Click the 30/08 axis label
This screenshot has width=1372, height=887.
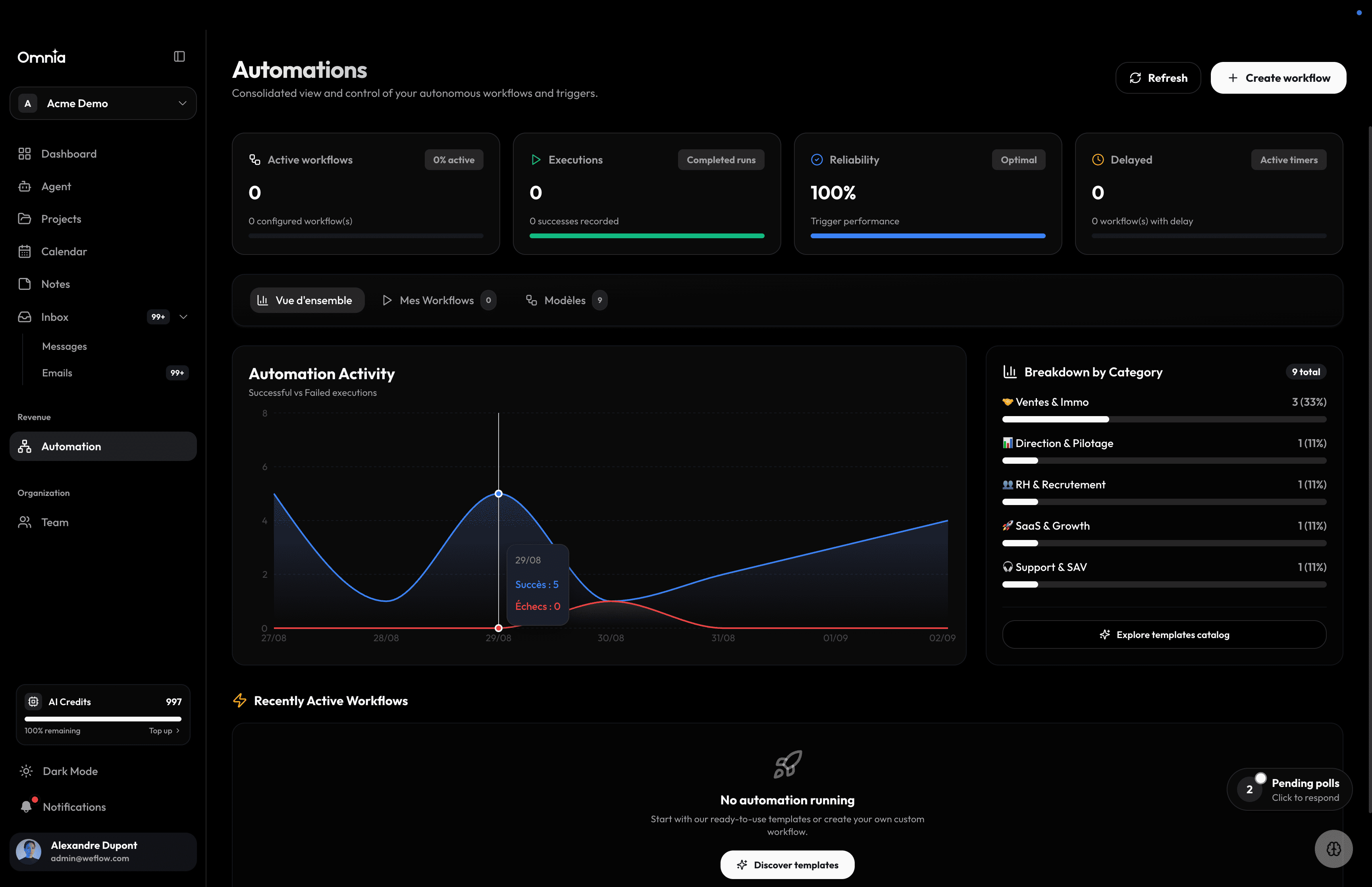click(610, 638)
